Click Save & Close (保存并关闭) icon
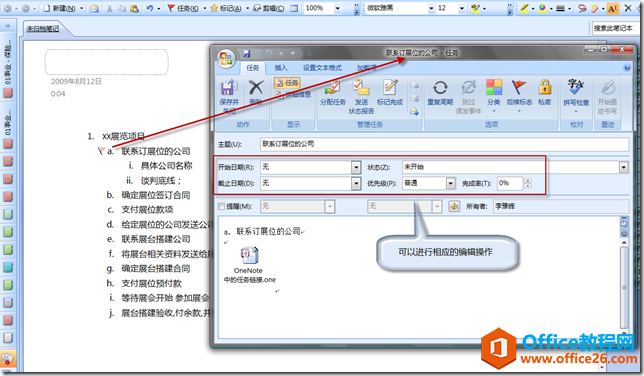Viewport: 644px width, 376px height. pyautogui.click(x=228, y=88)
